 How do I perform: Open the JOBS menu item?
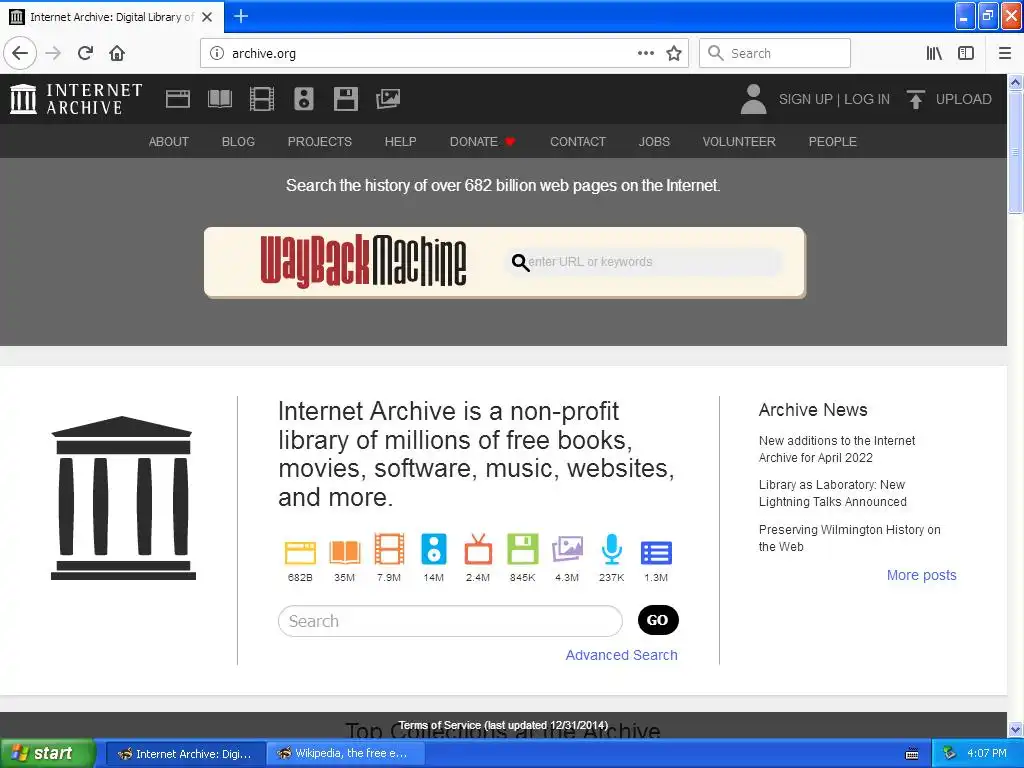tap(654, 142)
